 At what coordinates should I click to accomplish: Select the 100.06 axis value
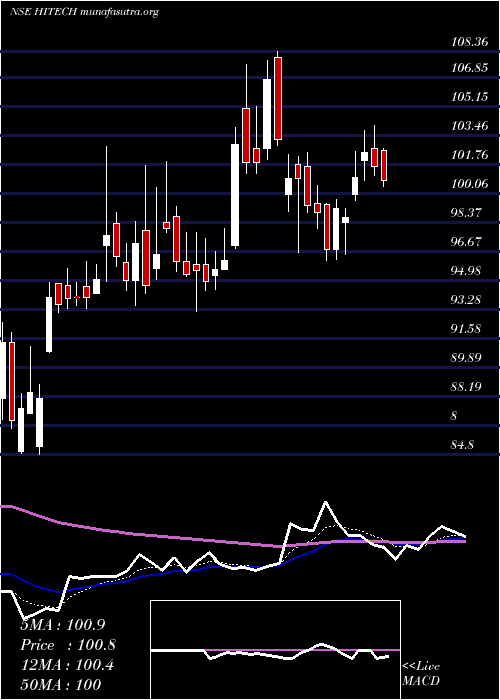click(470, 184)
